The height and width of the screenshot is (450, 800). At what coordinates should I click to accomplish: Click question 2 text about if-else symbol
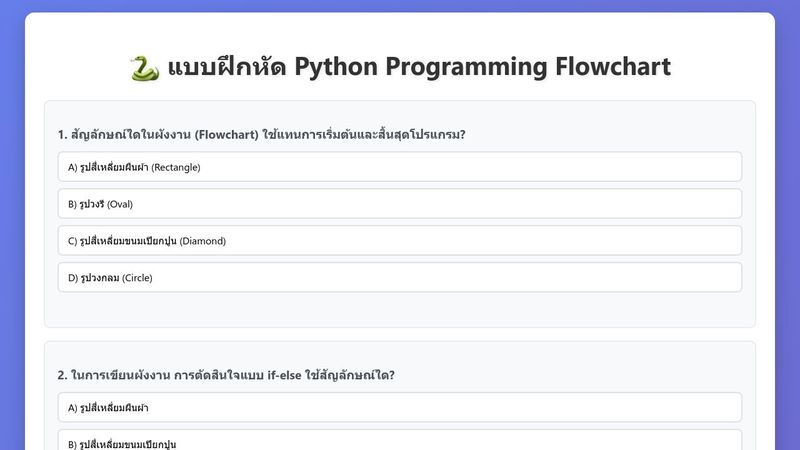226,375
